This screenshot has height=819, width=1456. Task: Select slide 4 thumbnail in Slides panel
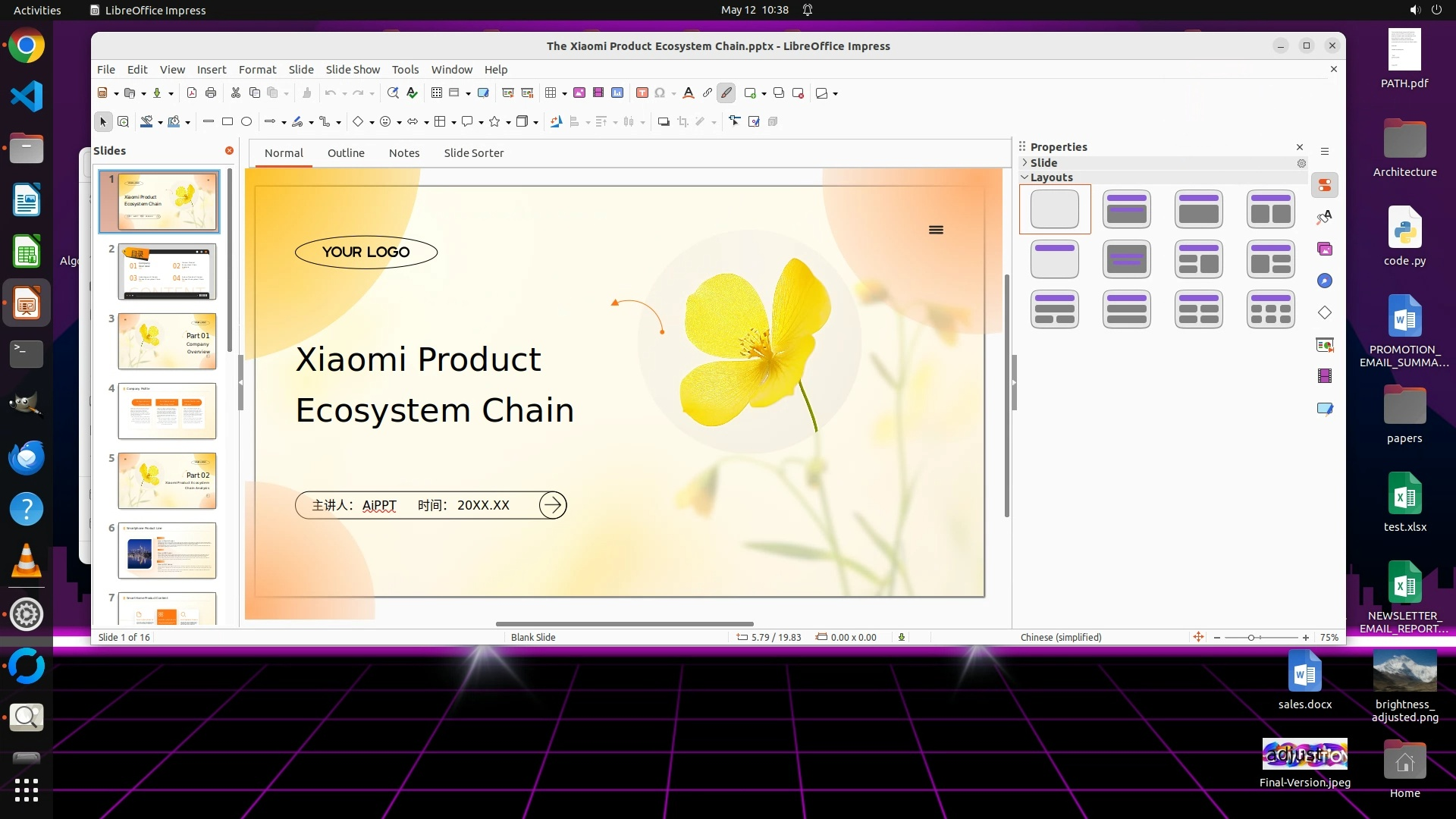[x=167, y=411]
